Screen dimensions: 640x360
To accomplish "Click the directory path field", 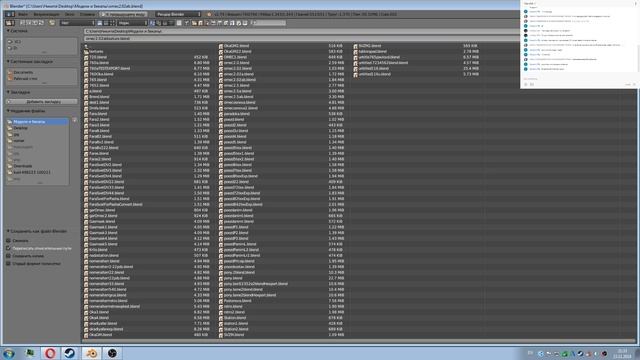I will [x=301, y=31].
